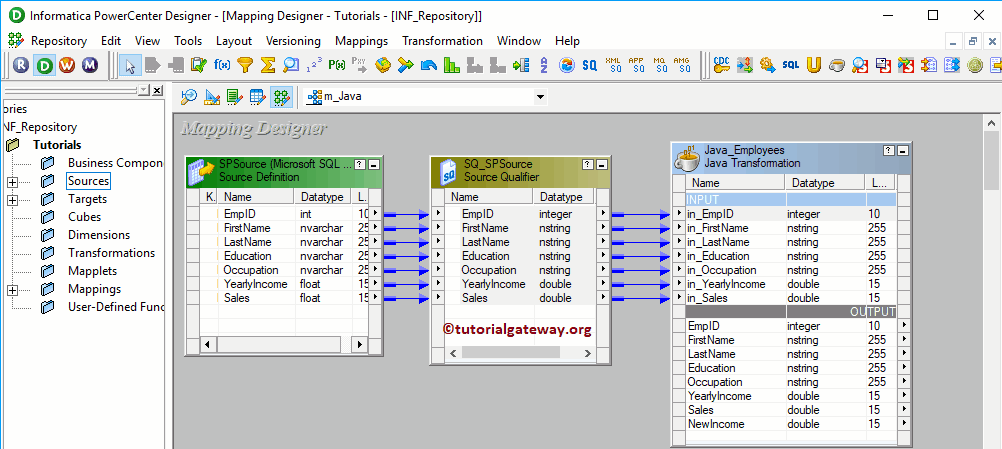1002x449 pixels.
Task: Expand the Mappings folder node
Action: (12, 290)
